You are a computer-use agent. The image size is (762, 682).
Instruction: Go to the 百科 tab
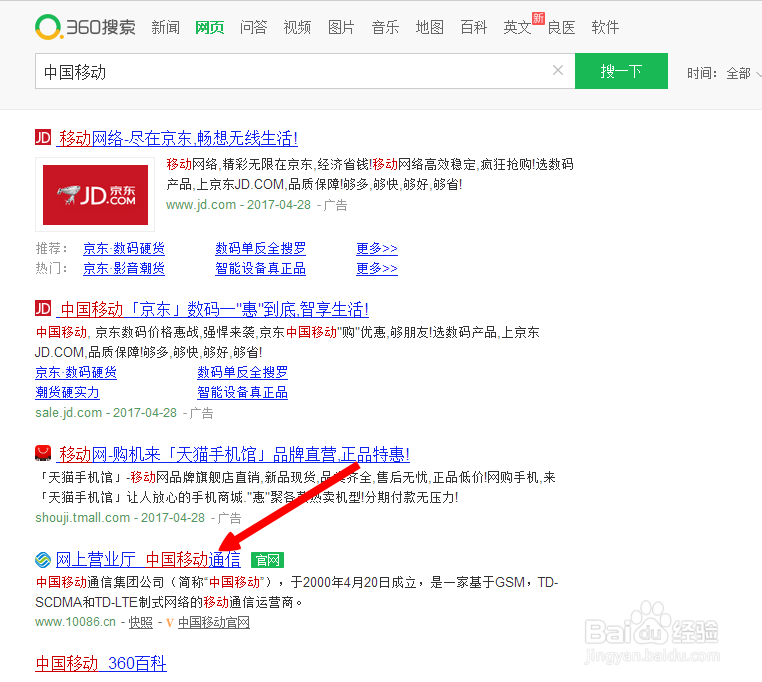tap(473, 27)
